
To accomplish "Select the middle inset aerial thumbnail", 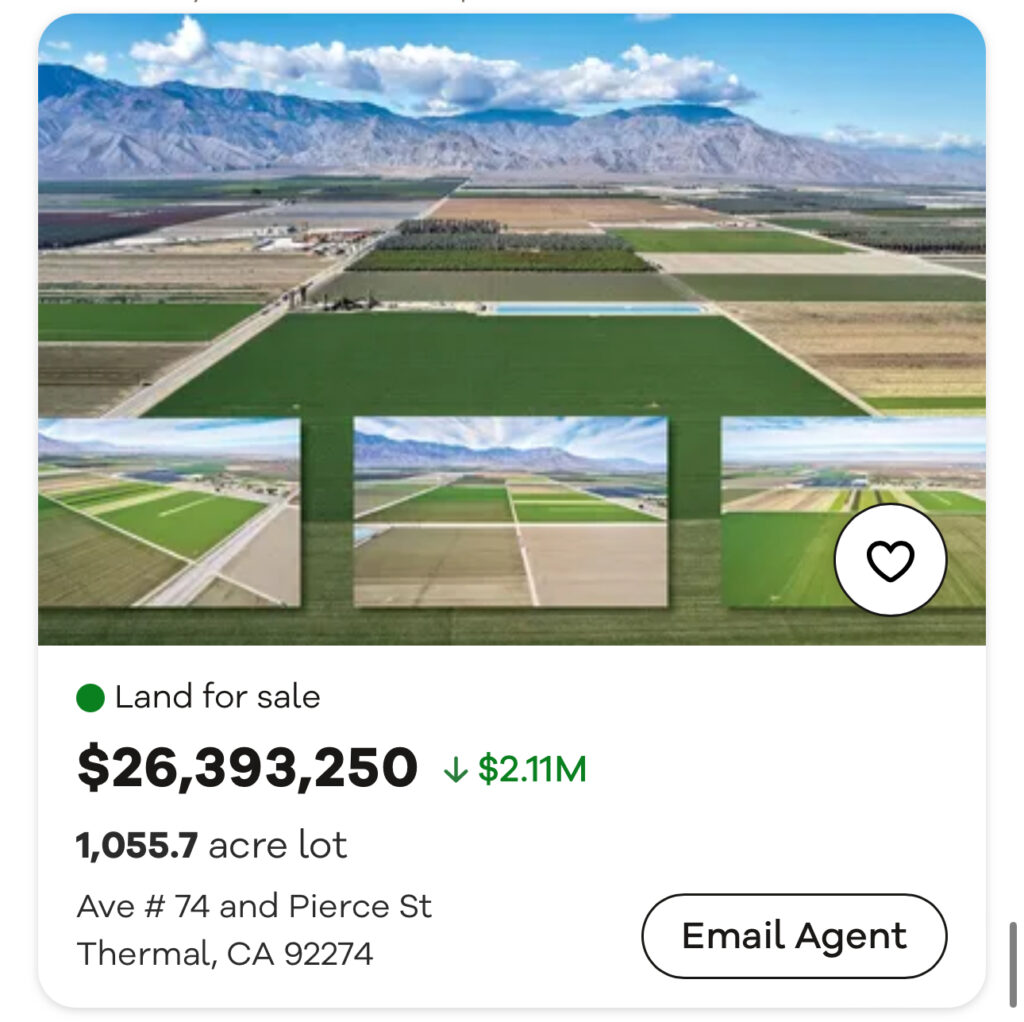I will pos(511,512).
